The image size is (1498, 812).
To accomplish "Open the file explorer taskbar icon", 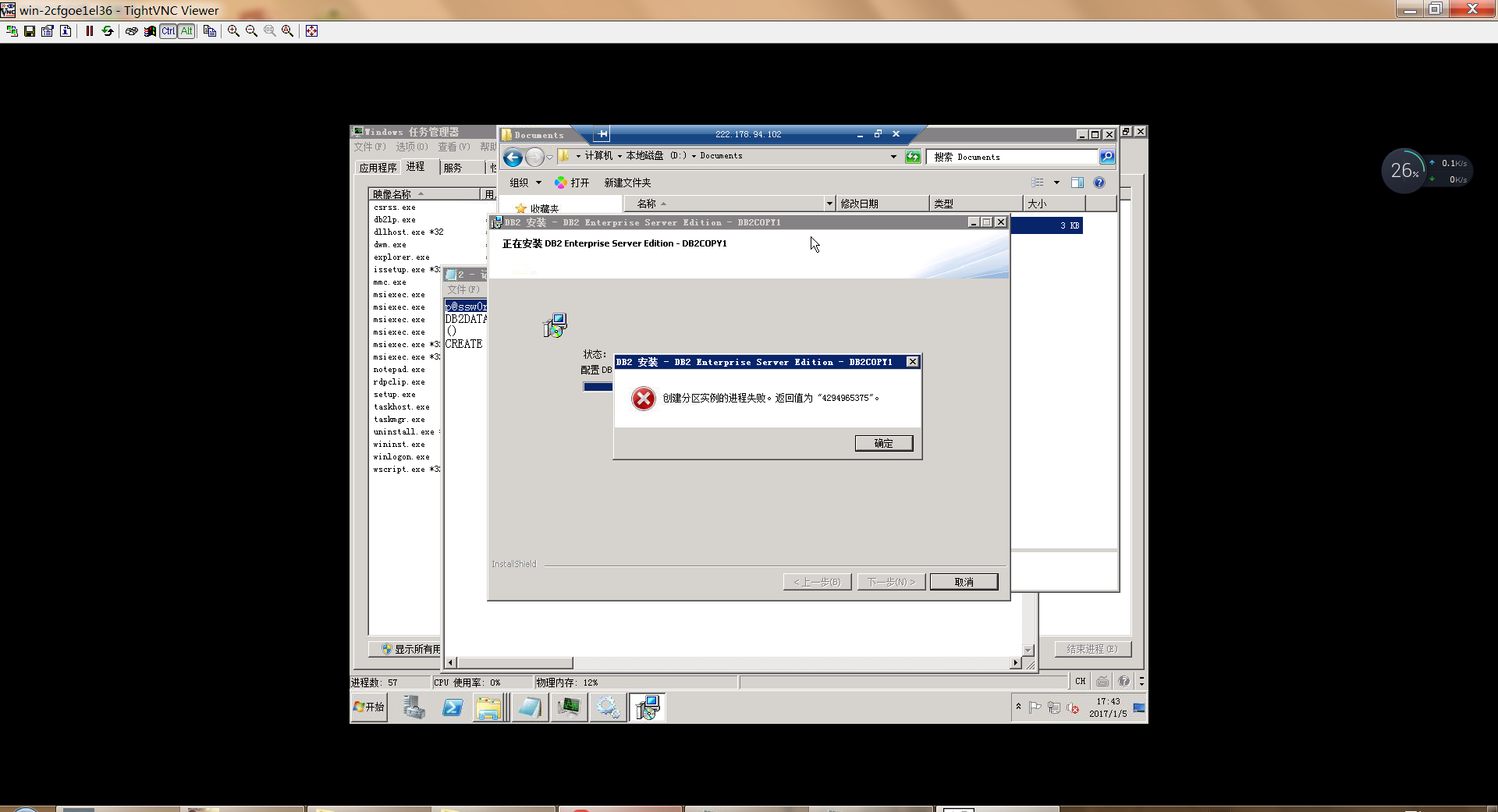I will click(489, 707).
